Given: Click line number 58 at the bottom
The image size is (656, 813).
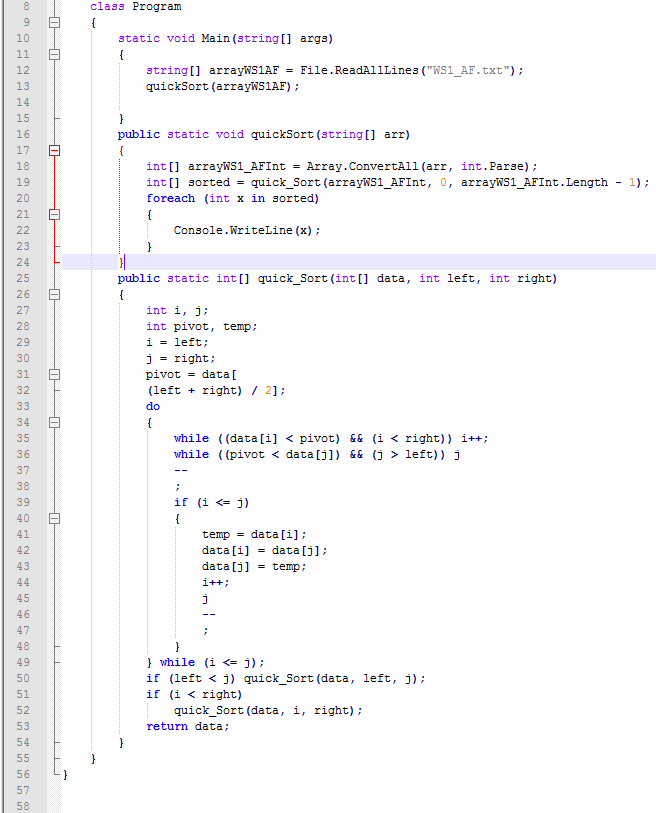Looking at the screenshot, I should pyautogui.click(x=23, y=806).
